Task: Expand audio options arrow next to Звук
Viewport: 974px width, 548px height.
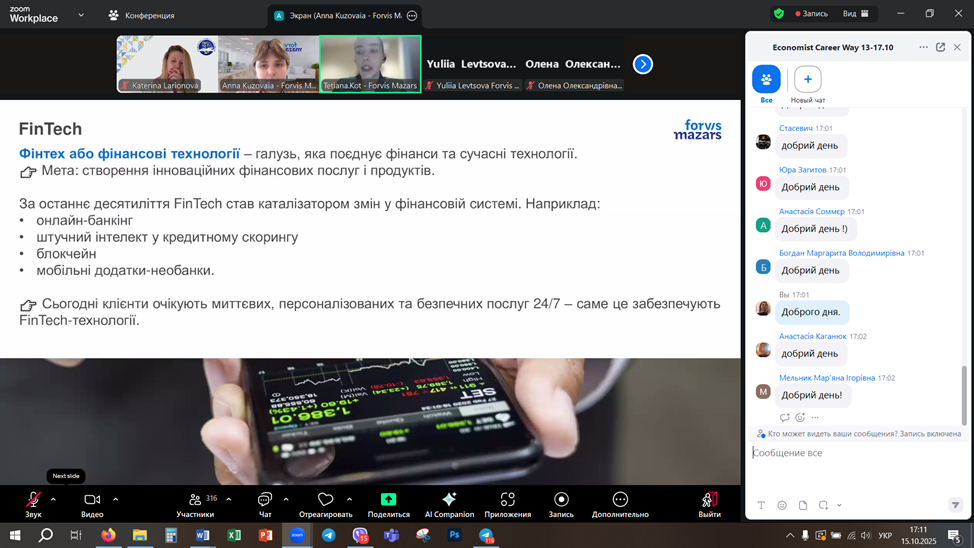Action: coord(53,499)
